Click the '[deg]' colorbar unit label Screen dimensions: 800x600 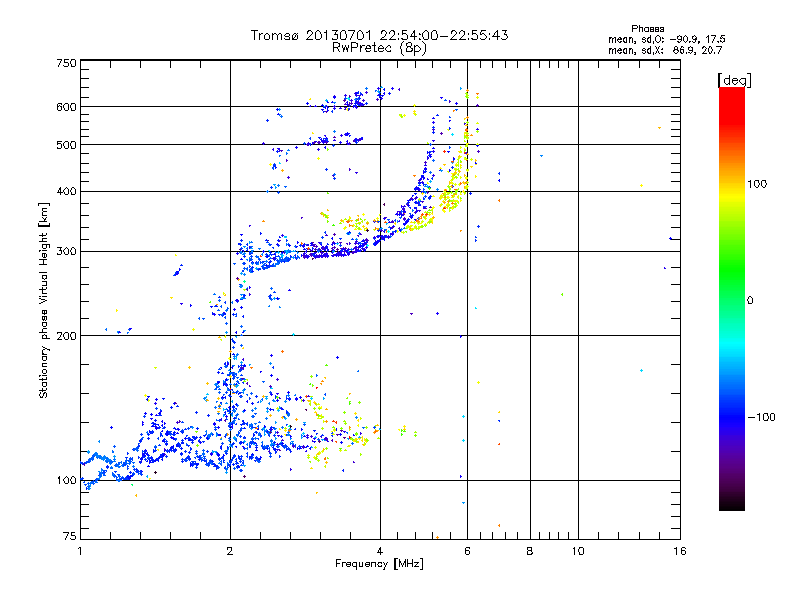click(734, 80)
